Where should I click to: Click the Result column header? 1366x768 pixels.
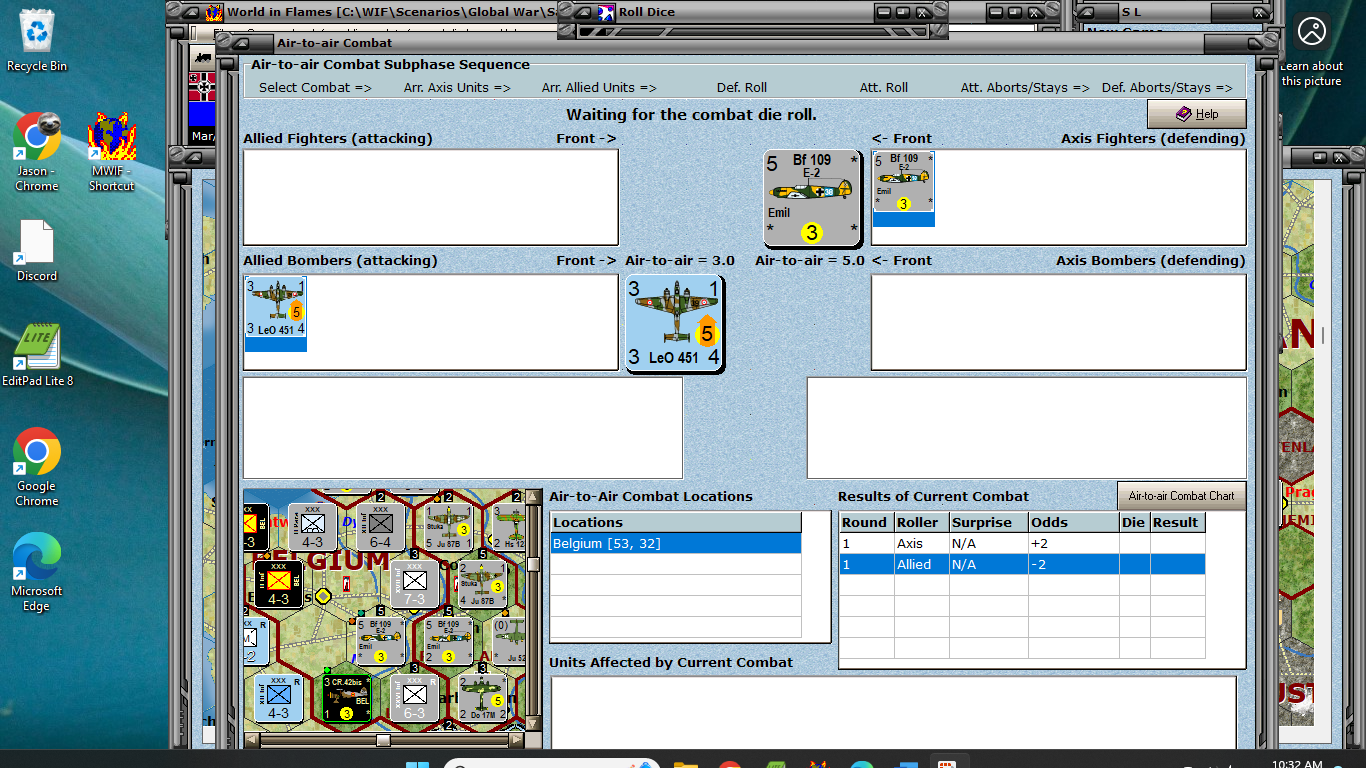(x=1177, y=522)
